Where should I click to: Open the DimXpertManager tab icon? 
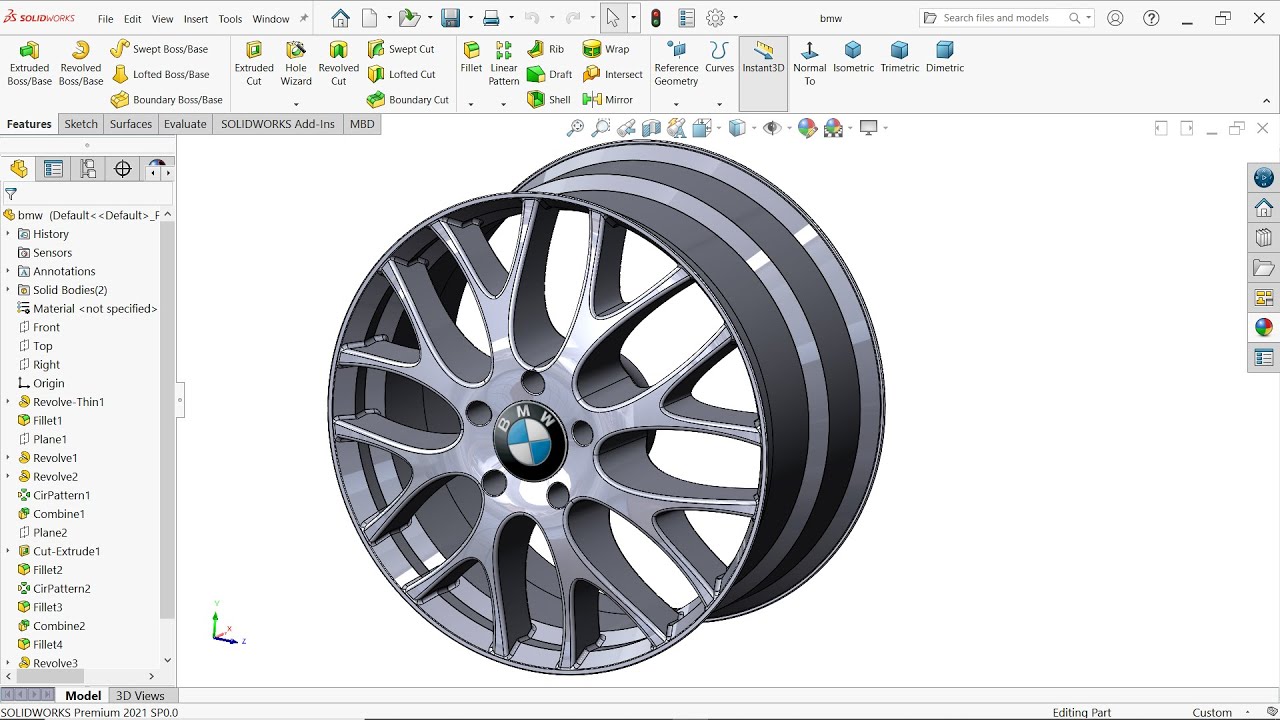click(123, 169)
